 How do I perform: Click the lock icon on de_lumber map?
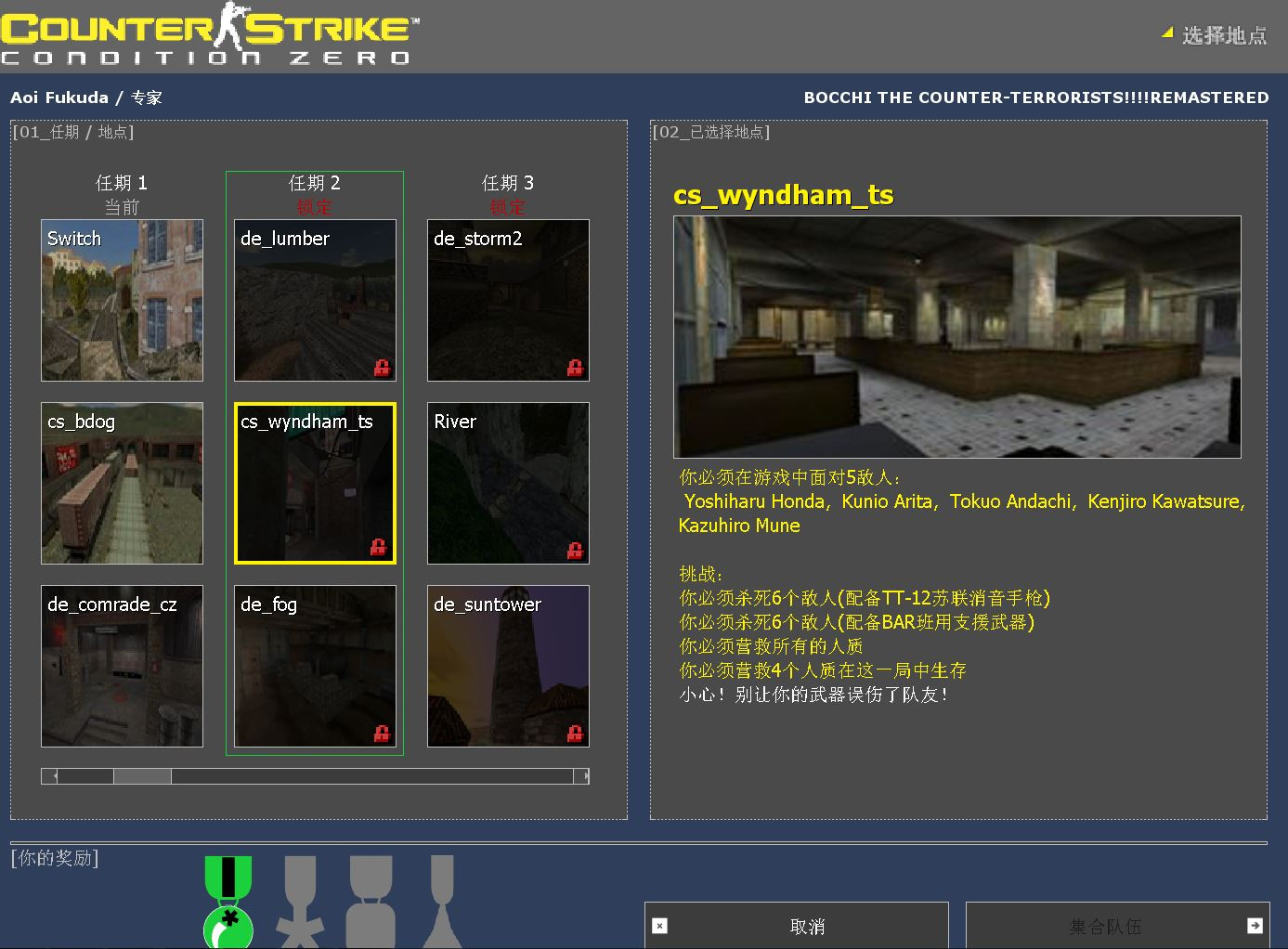382,368
